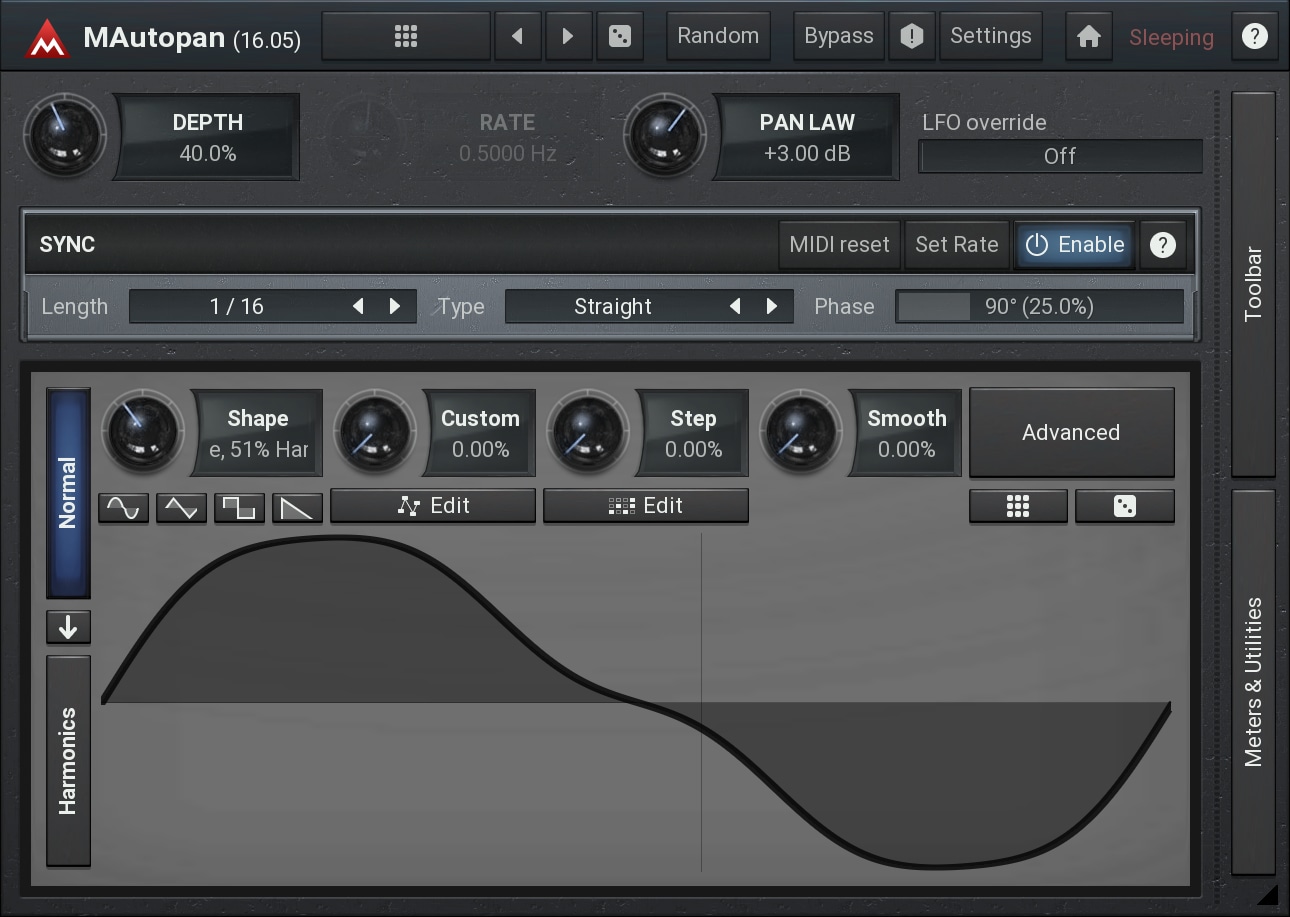Toggle the Sync Enable button
This screenshot has height=917, width=1290.
click(x=1075, y=245)
